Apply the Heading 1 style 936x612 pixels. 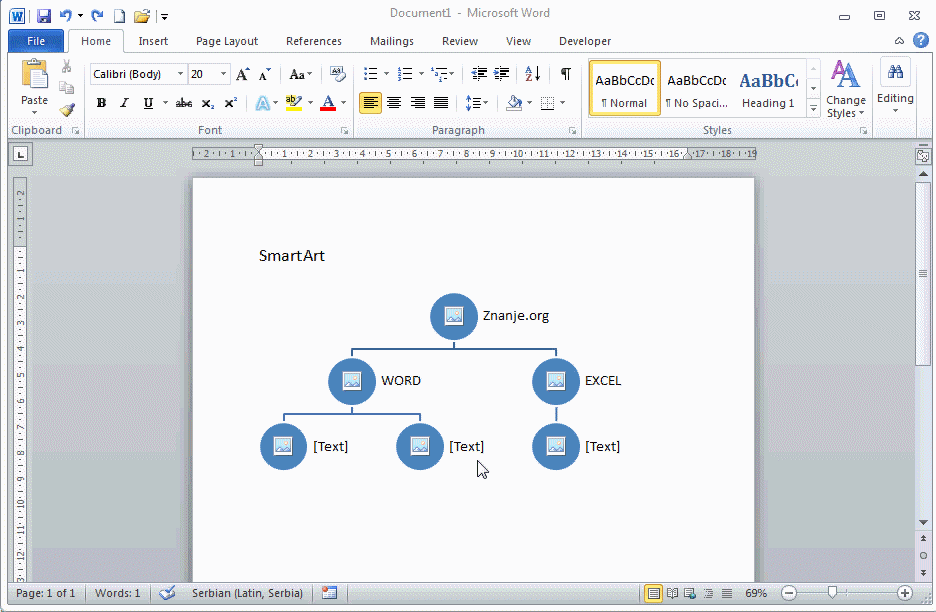[768, 88]
